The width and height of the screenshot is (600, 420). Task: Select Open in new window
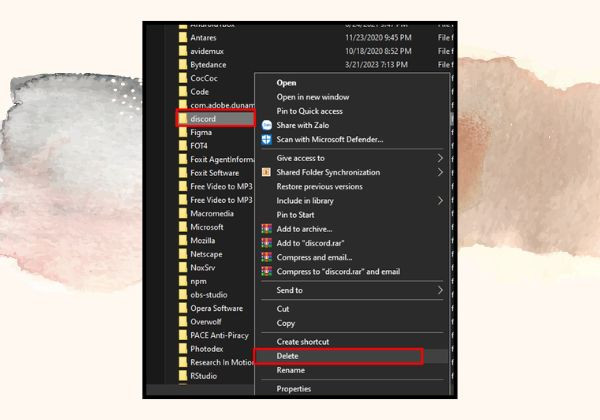(313, 97)
